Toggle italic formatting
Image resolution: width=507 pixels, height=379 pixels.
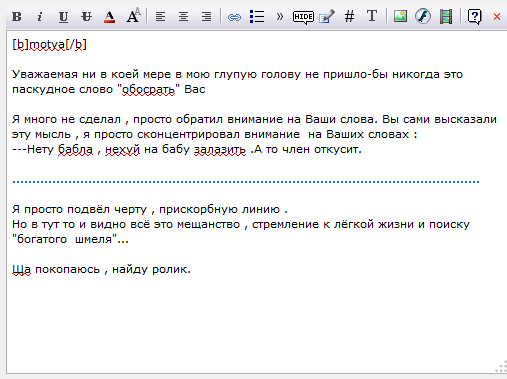40,16
